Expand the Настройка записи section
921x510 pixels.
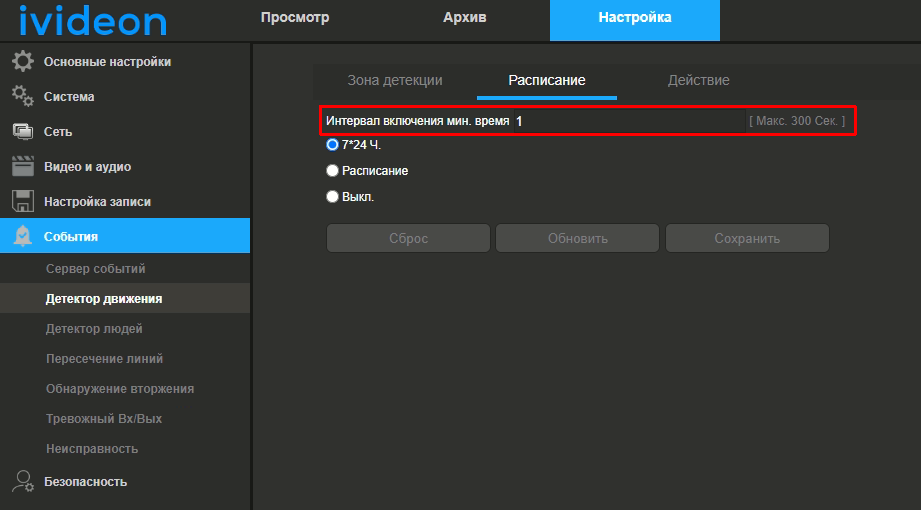[x=125, y=202]
